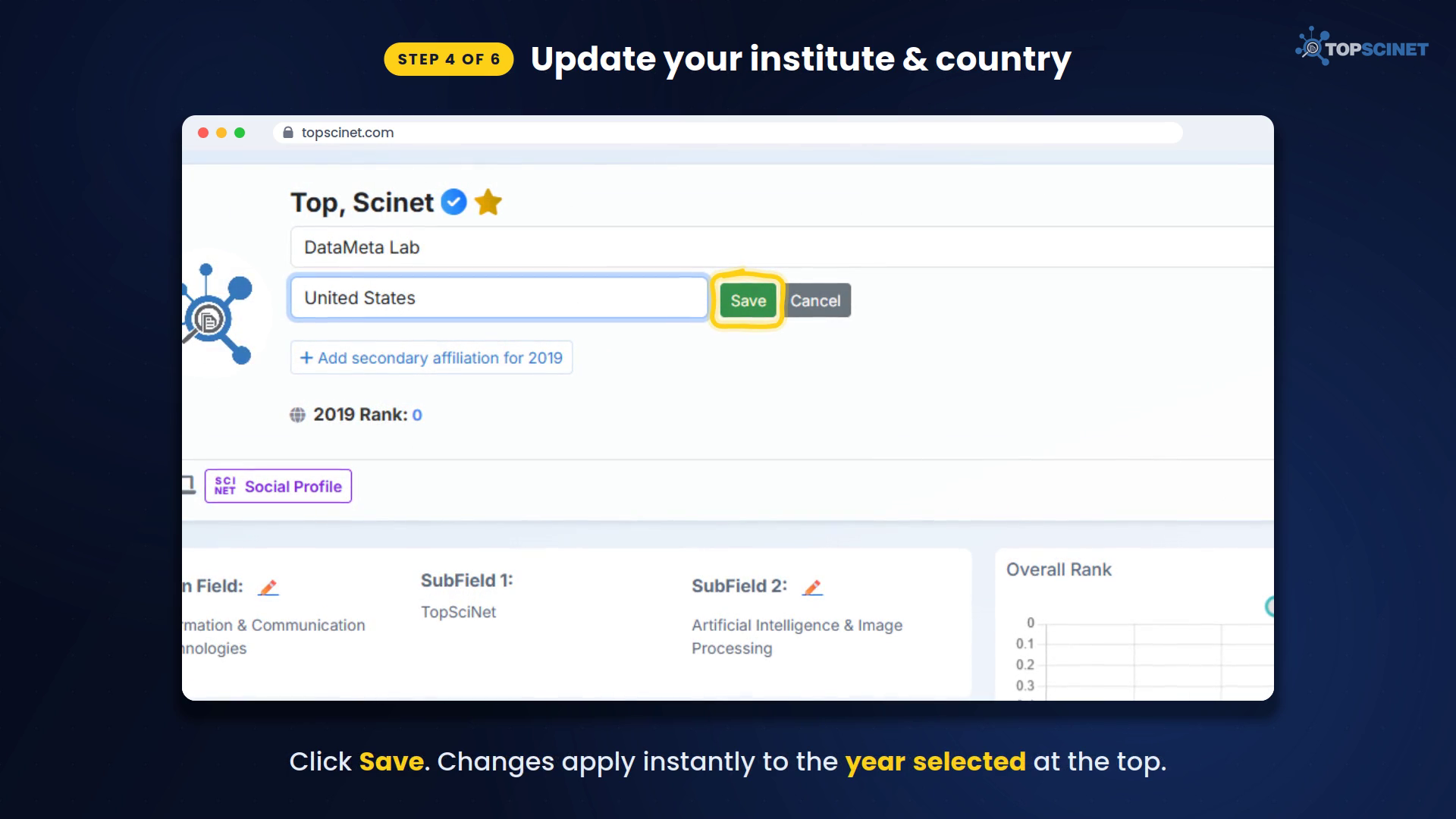Click the gray Cancel button

(x=816, y=300)
